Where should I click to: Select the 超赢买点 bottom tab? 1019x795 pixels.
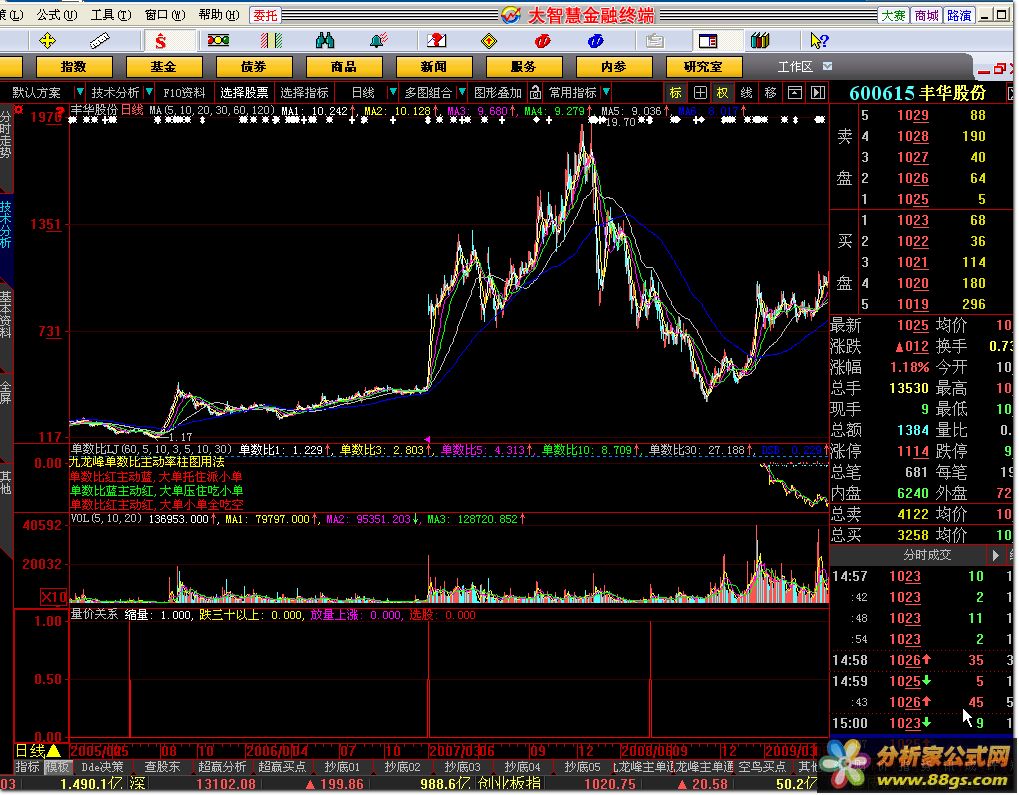[282, 767]
